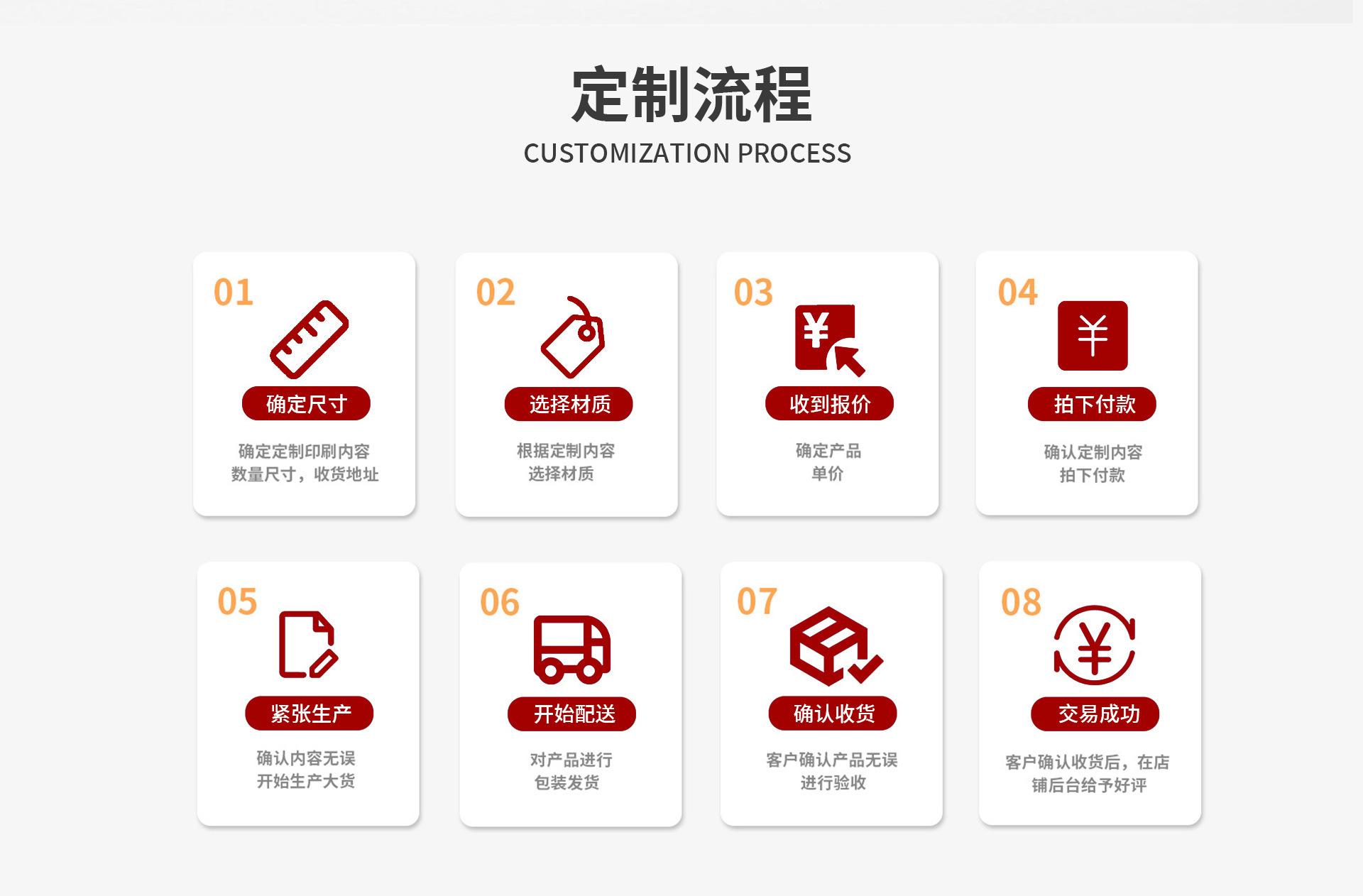The height and width of the screenshot is (896, 1363).
Task: Click the yen square payment icon
Action: [1092, 336]
